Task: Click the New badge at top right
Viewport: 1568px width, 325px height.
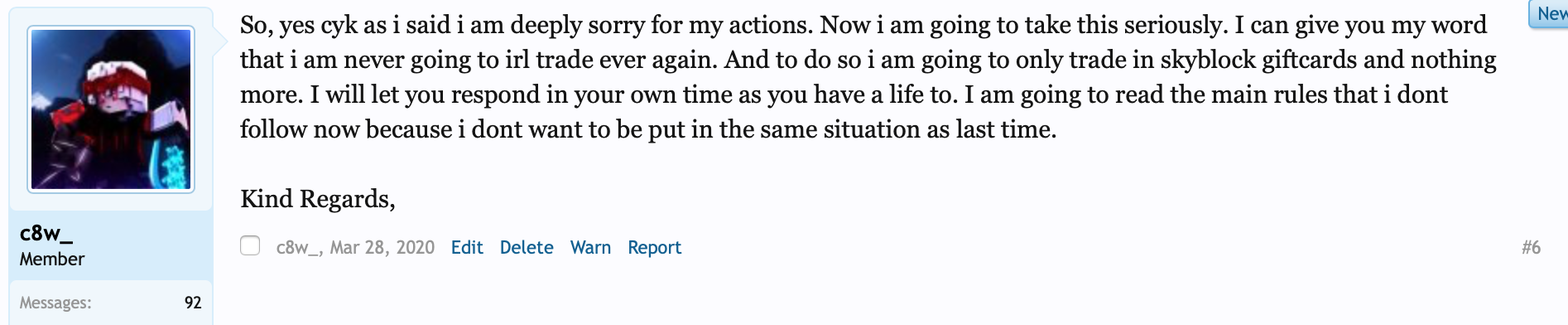Action: tap(1549, 14)
